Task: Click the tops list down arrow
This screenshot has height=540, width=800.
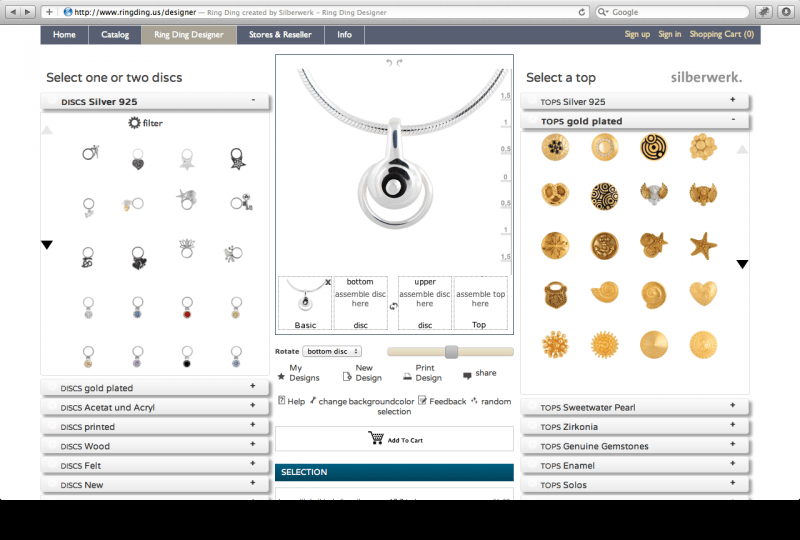Action: 742,264
